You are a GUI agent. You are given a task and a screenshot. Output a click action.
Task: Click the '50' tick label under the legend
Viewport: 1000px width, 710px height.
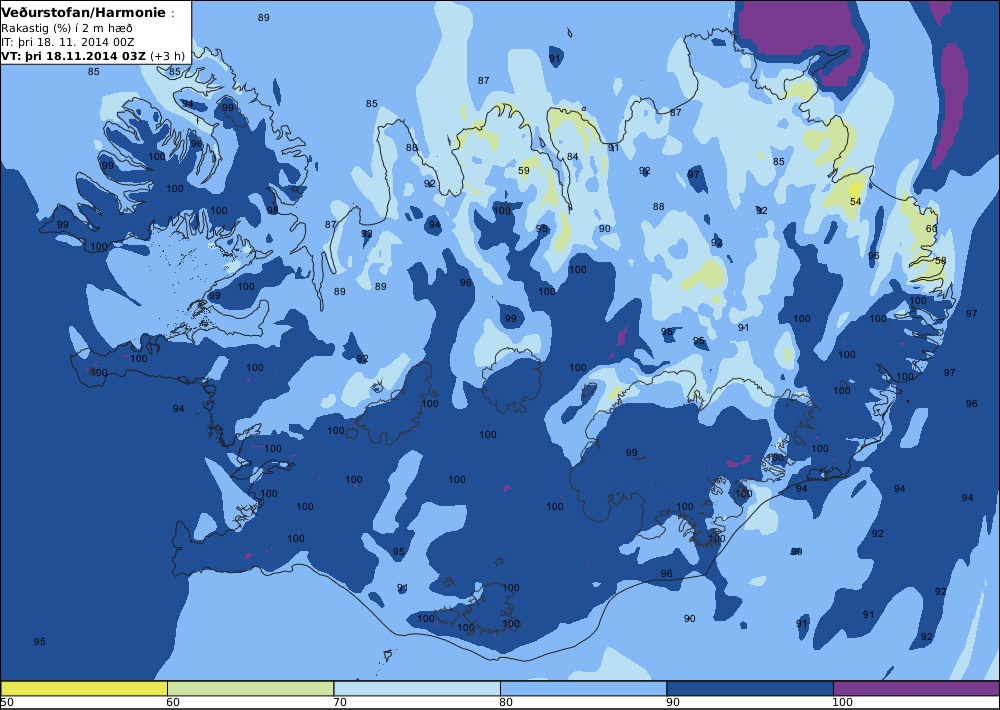(7, 702)
